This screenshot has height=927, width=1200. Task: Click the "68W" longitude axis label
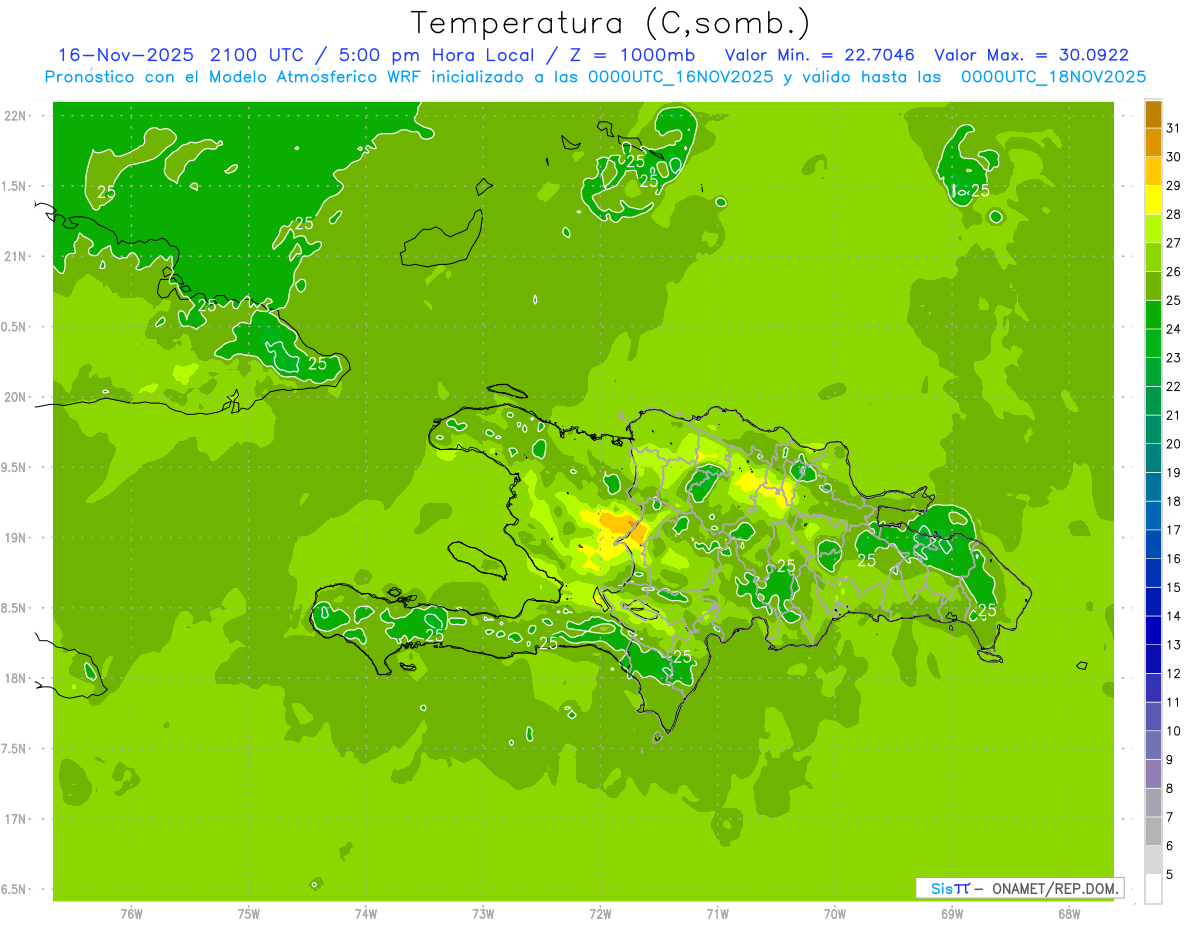coord(1069,915)
